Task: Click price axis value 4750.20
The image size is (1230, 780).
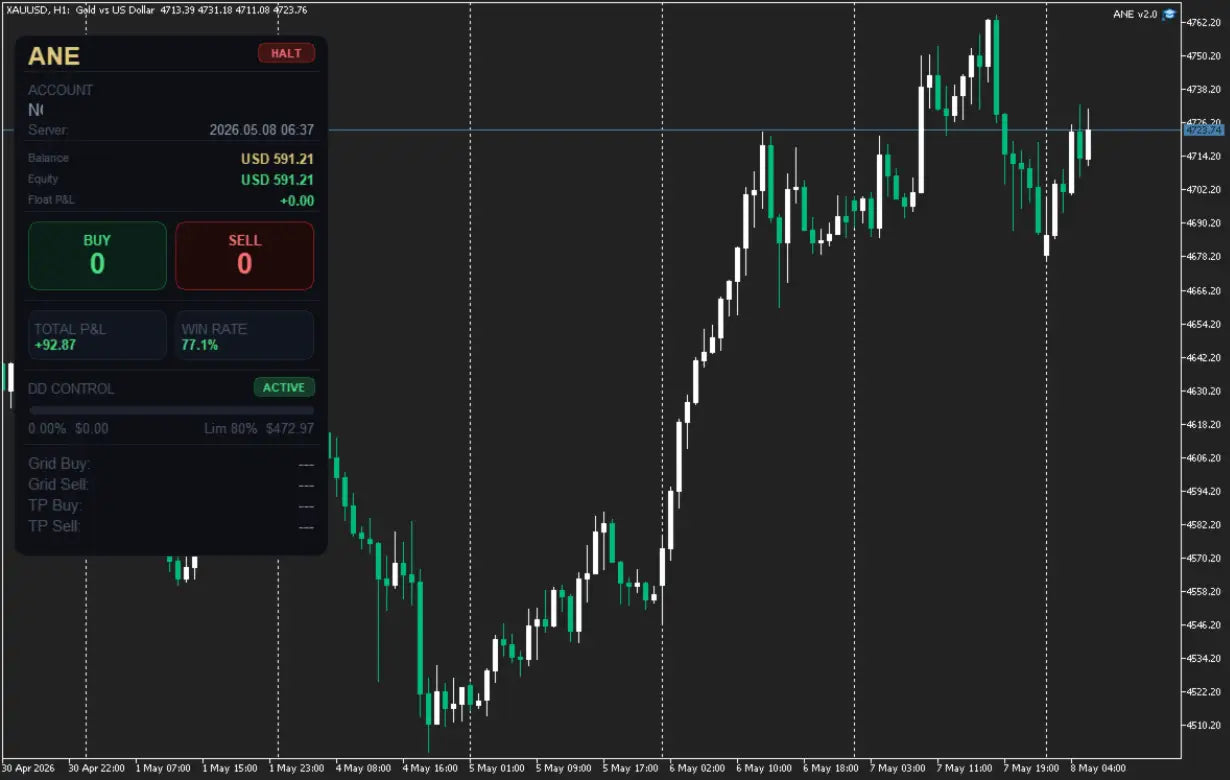Action: point(1203,56)
